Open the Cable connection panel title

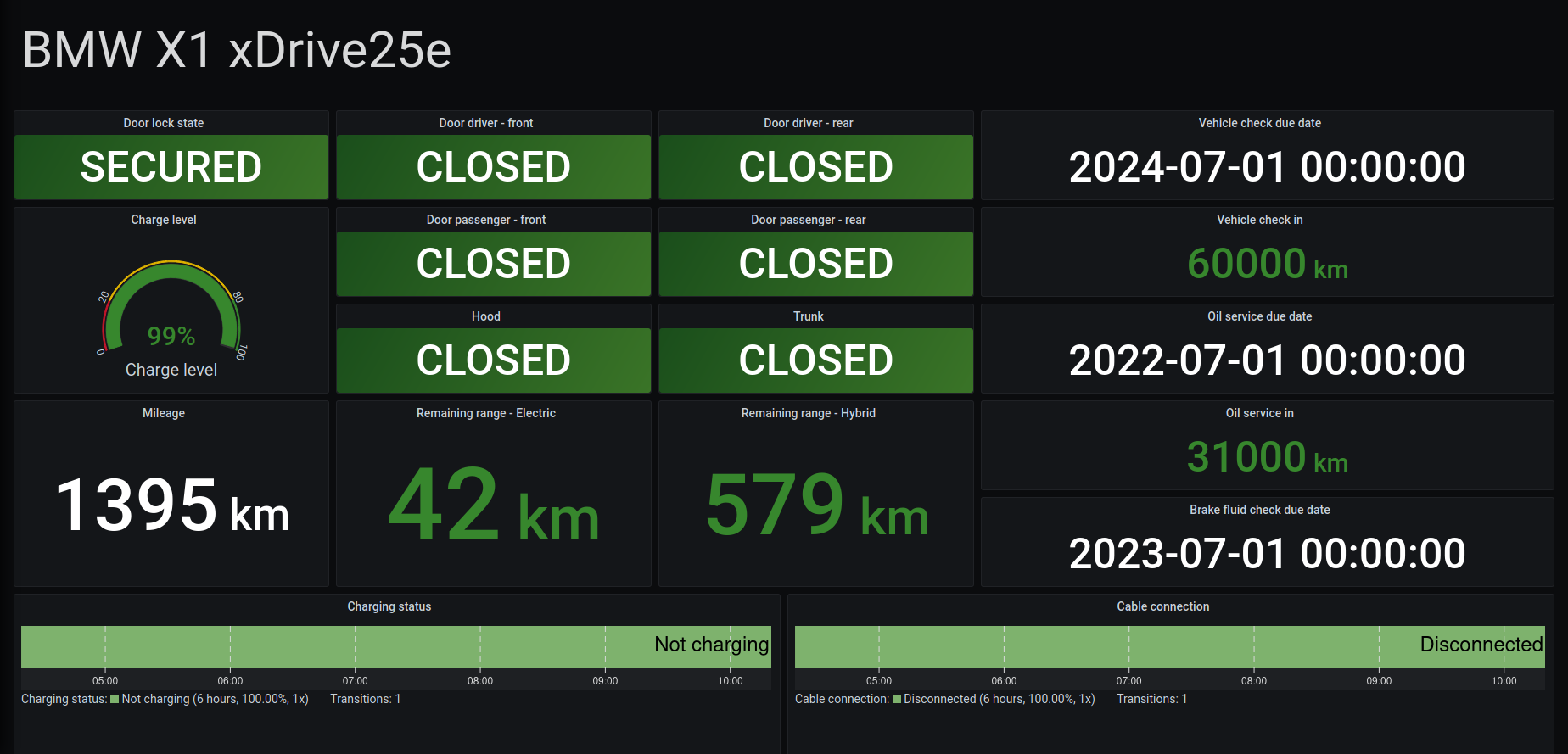[x=1163, y=606]
